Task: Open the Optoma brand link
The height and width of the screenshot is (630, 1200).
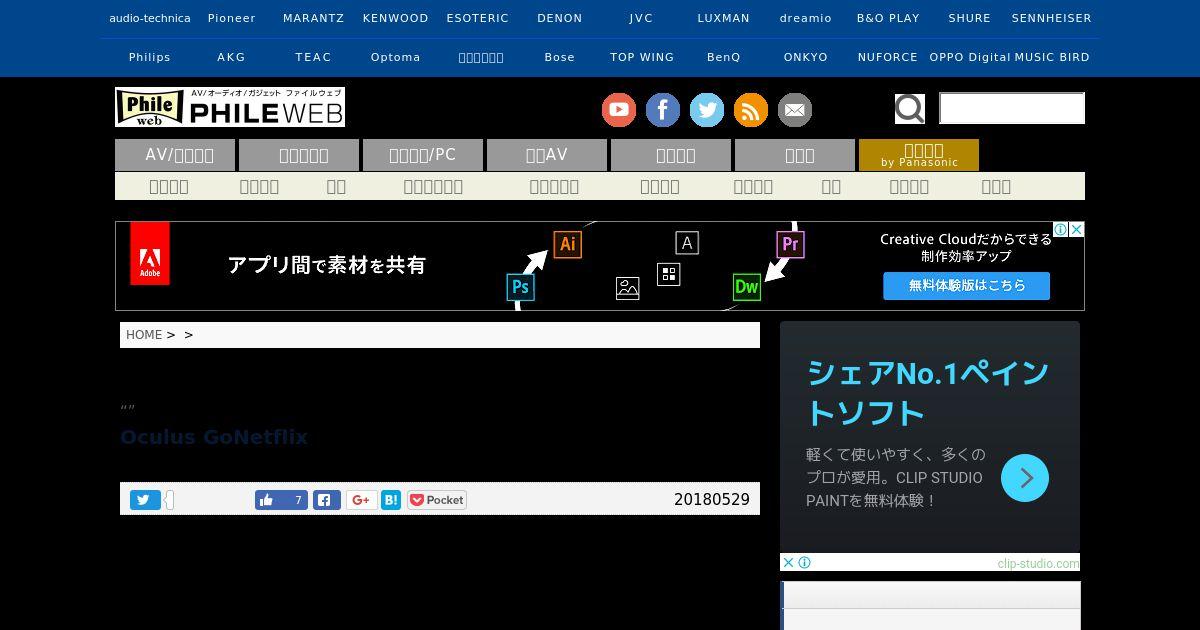Action: click(396, 57)
